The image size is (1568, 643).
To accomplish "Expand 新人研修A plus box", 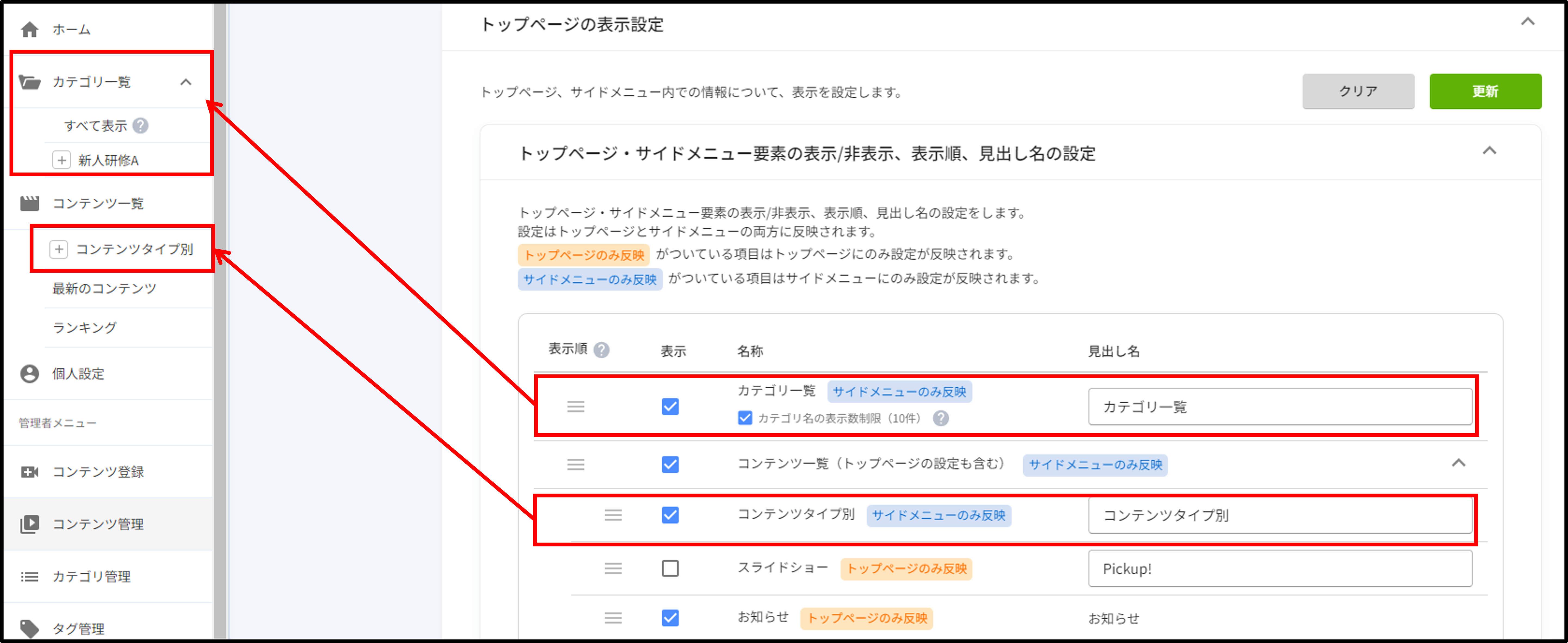I will pos(61,160).
